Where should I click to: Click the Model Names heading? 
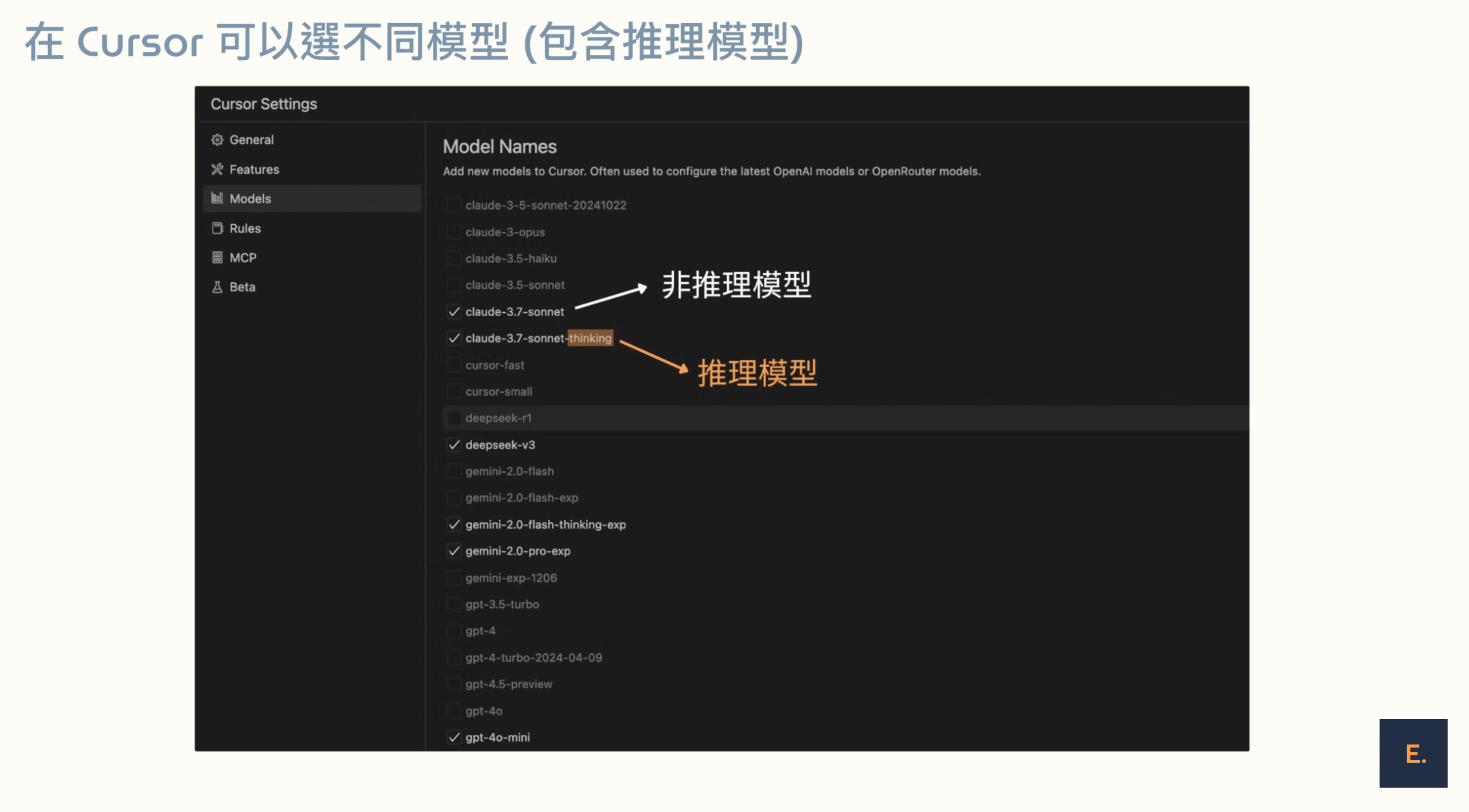(x=500, y=147)
